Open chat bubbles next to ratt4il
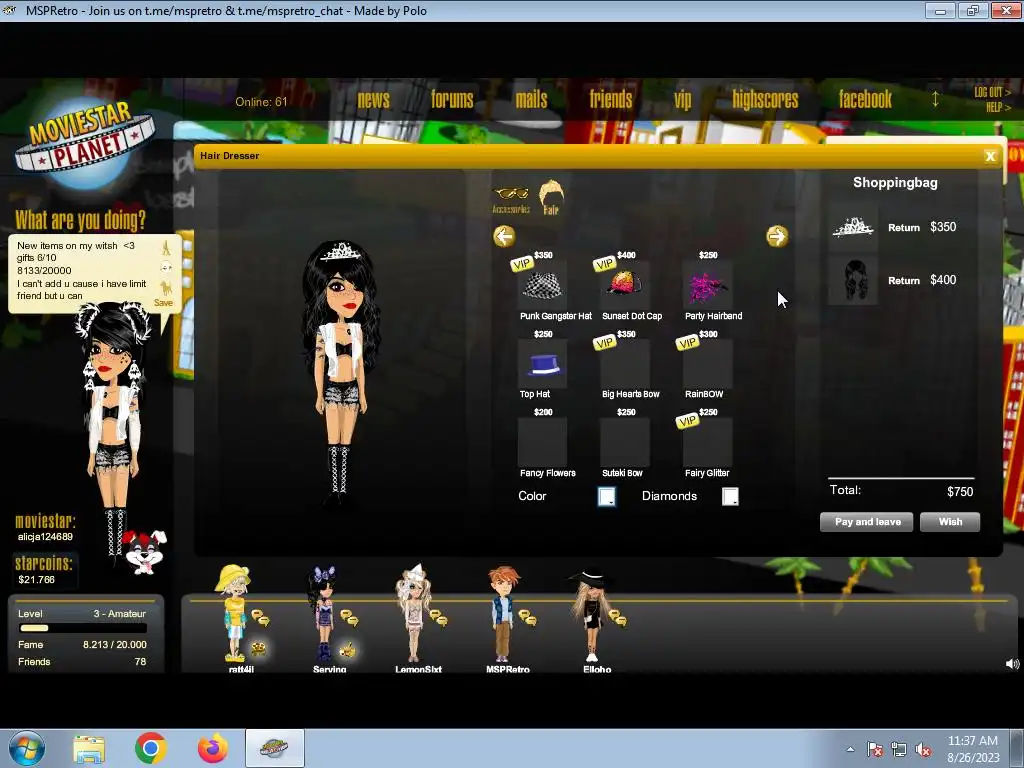Image resolution: width=1024 pixels, height=768 pixels. point(261,618)
